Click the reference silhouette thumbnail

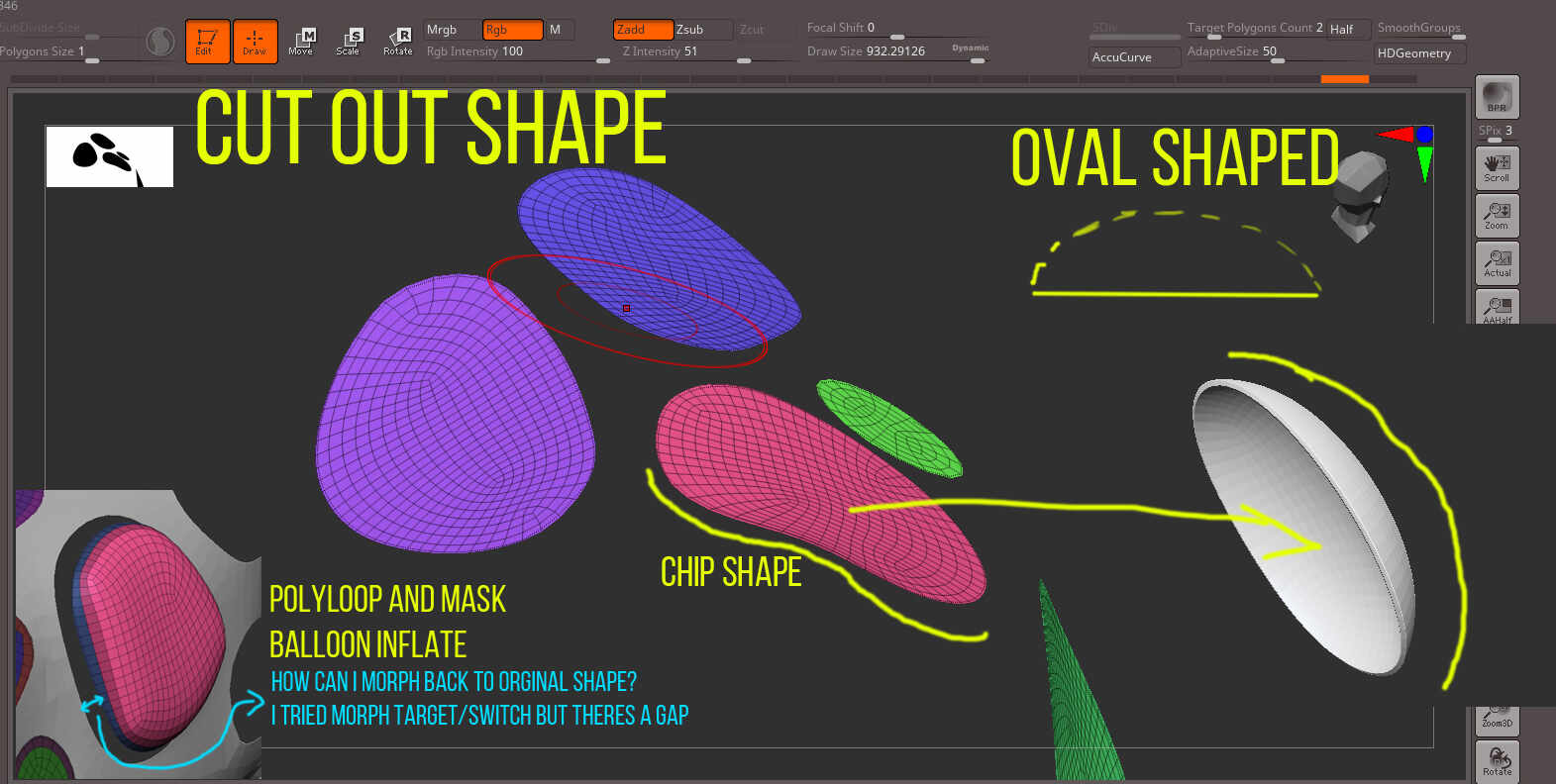tap(110, 156)
